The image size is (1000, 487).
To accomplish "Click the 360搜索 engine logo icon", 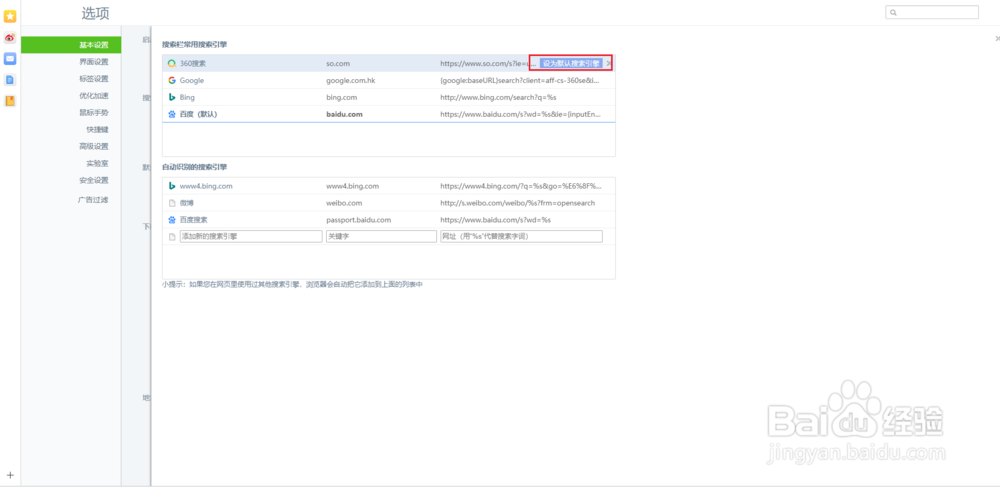I will coord(172,64).
